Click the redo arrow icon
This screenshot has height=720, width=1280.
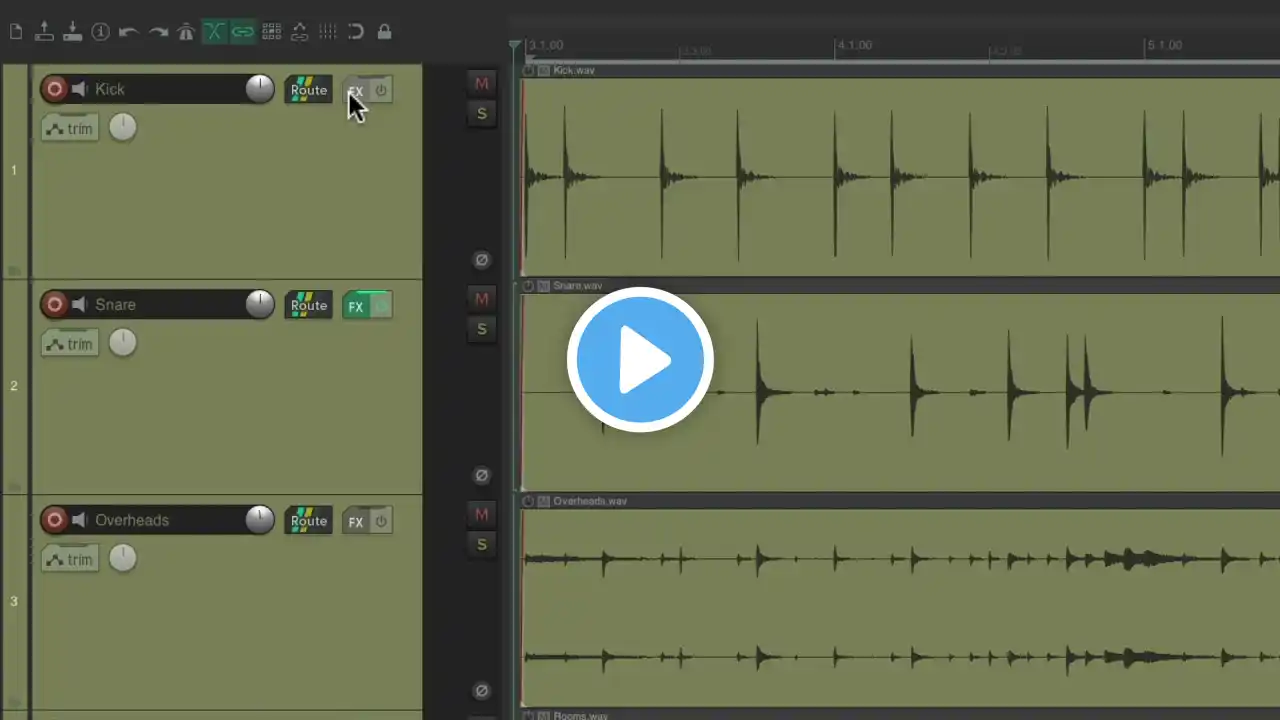coord(158,32)
